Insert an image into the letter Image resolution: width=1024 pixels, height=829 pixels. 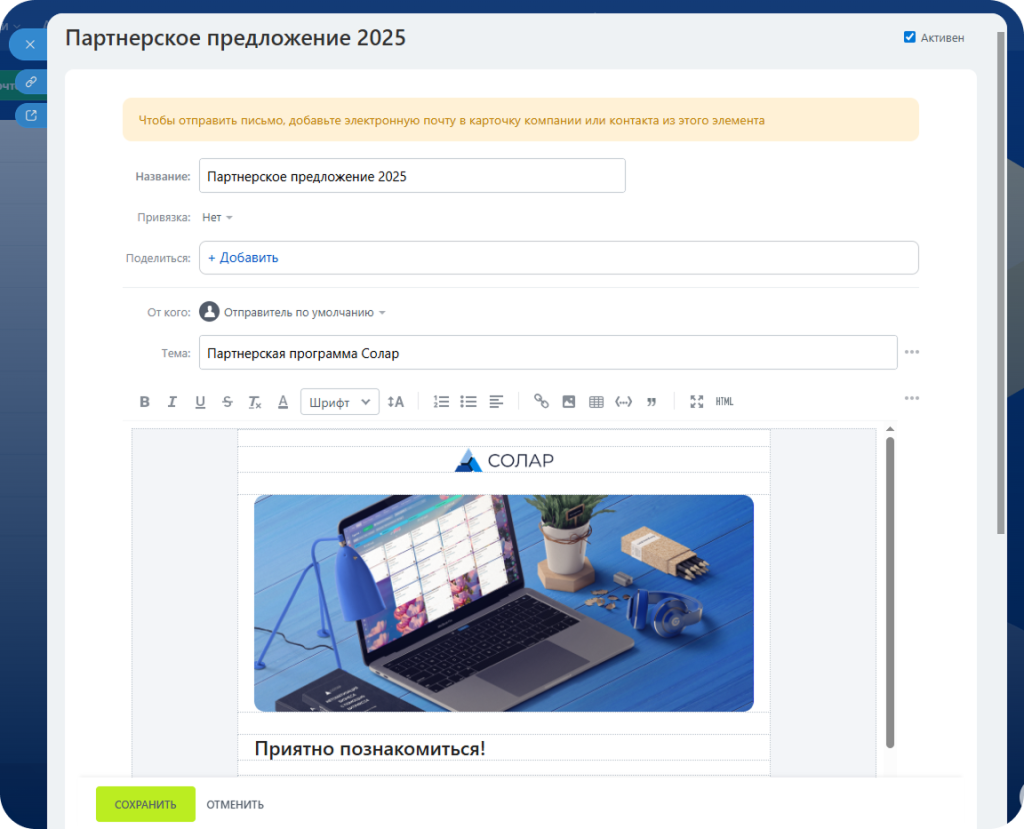(x=569, y=402)
